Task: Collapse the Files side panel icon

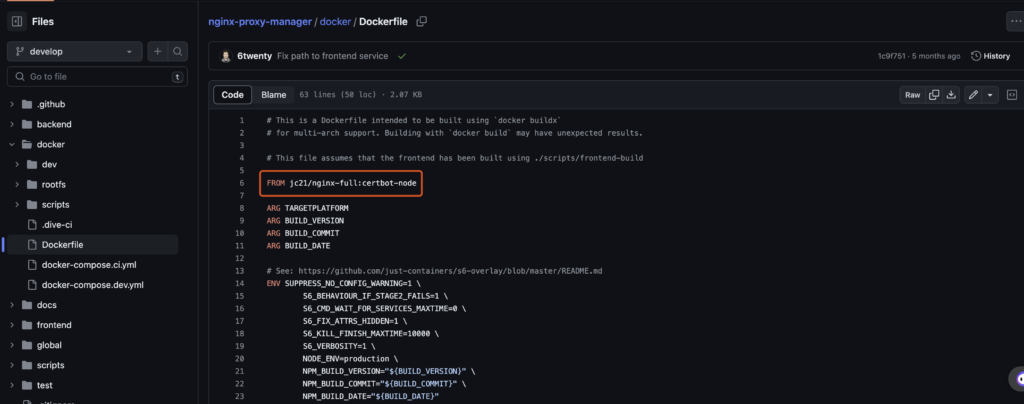Action: (17, 22)
